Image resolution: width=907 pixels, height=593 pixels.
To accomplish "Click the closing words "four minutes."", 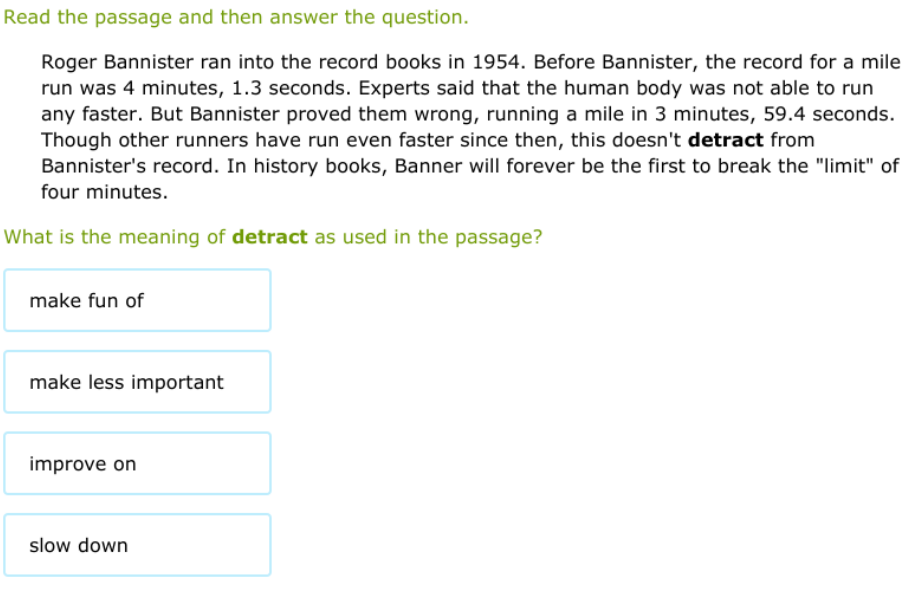I will click(104, 192).
